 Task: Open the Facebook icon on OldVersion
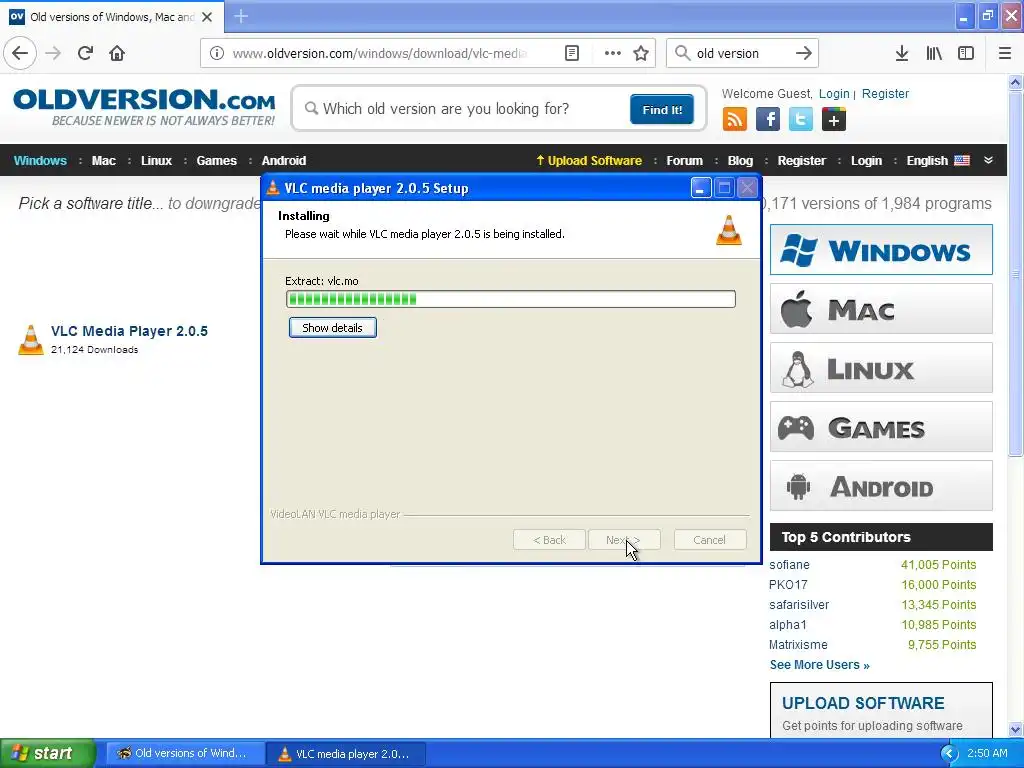[768, 120]
